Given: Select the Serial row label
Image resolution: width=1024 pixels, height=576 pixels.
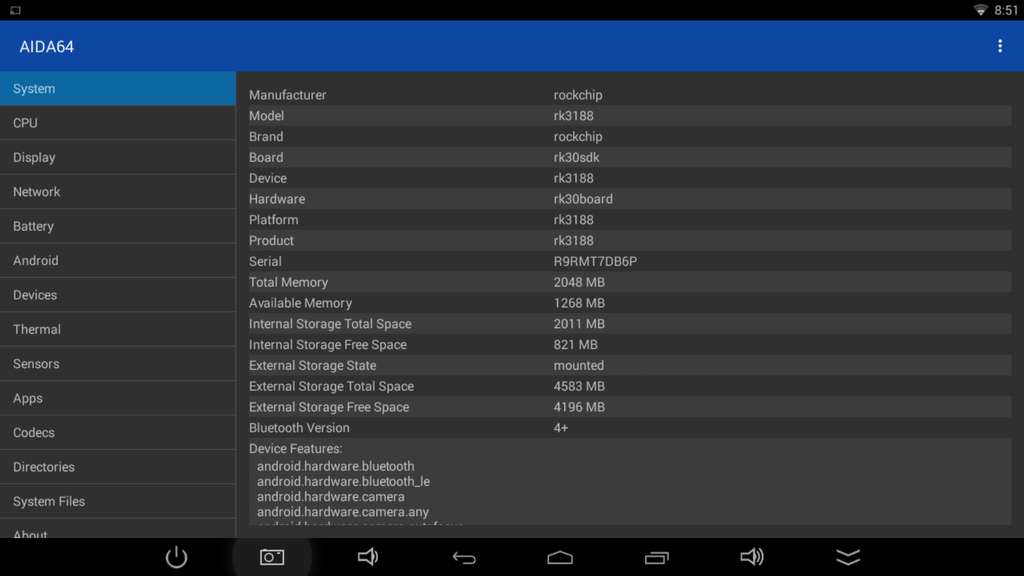Looking at the screenshot, I should 265,261.
